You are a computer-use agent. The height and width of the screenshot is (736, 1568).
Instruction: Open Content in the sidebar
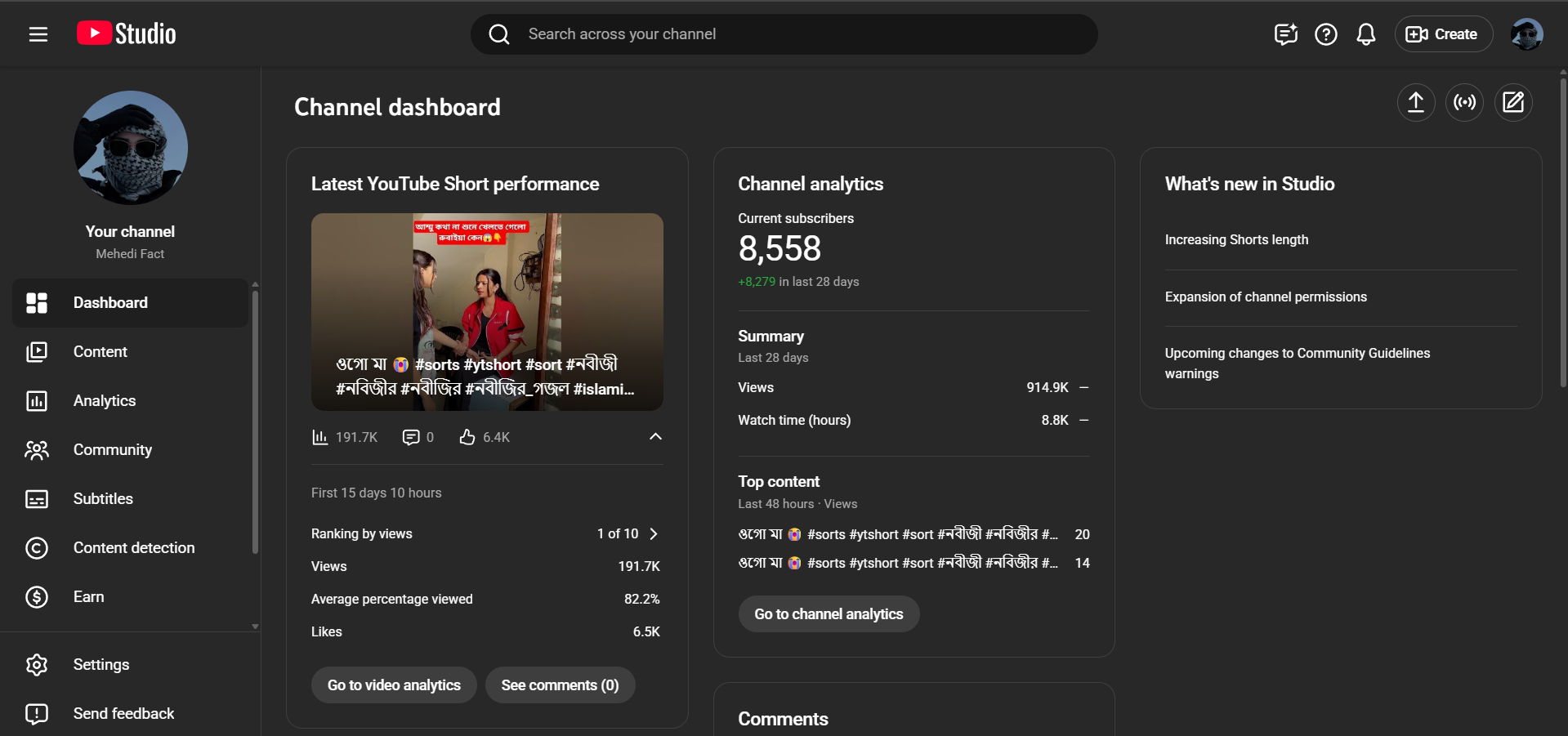pyautogui.click(x=101, y=352)
